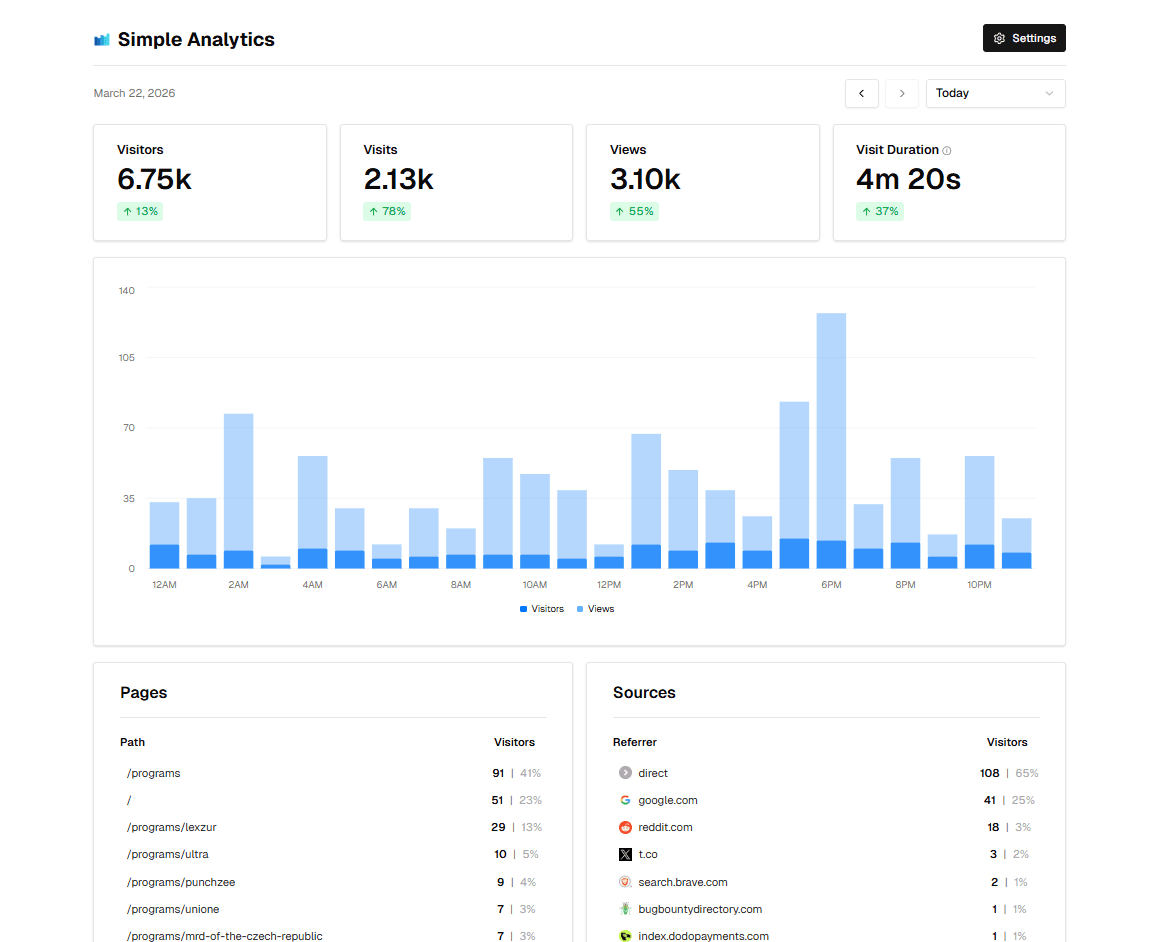This screenshot has height=942, width=1161.
Task: Select the t.co referrer text
Action: click(x=648, y=854)
